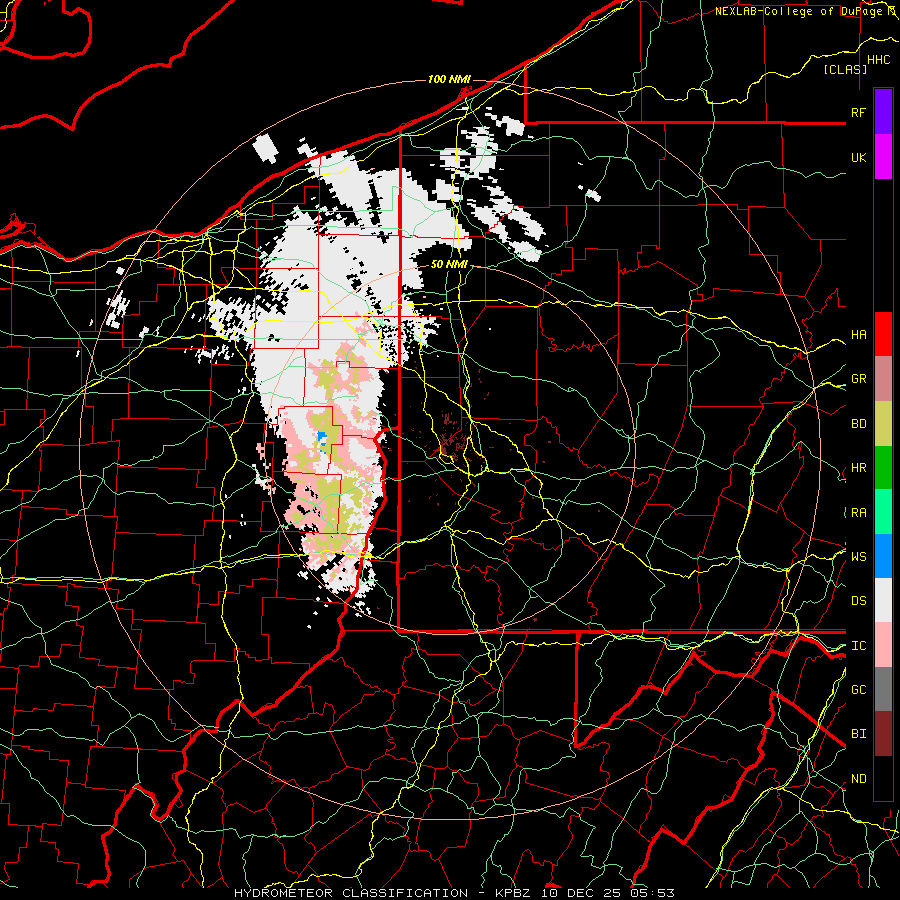Click the BD legend label
The height and width of the screenshot is (900, 900).
click(859, 424)
